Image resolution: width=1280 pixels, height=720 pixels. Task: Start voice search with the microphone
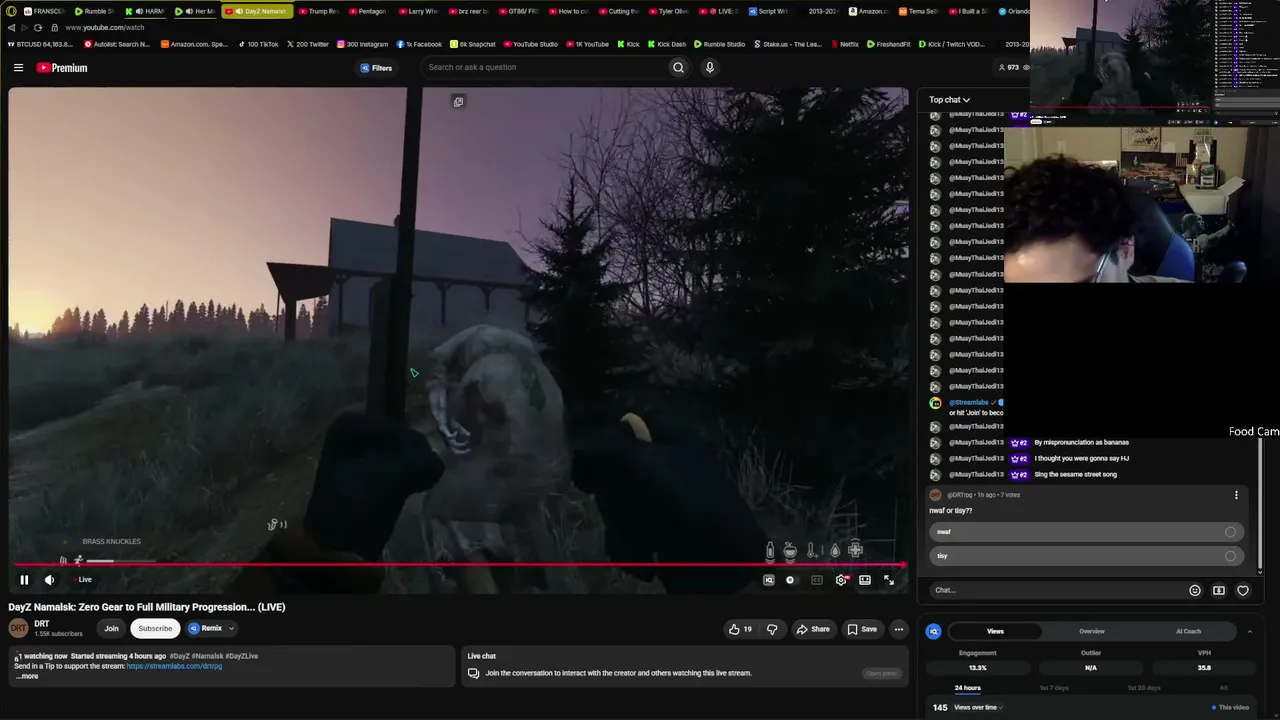tap(710, 67)
